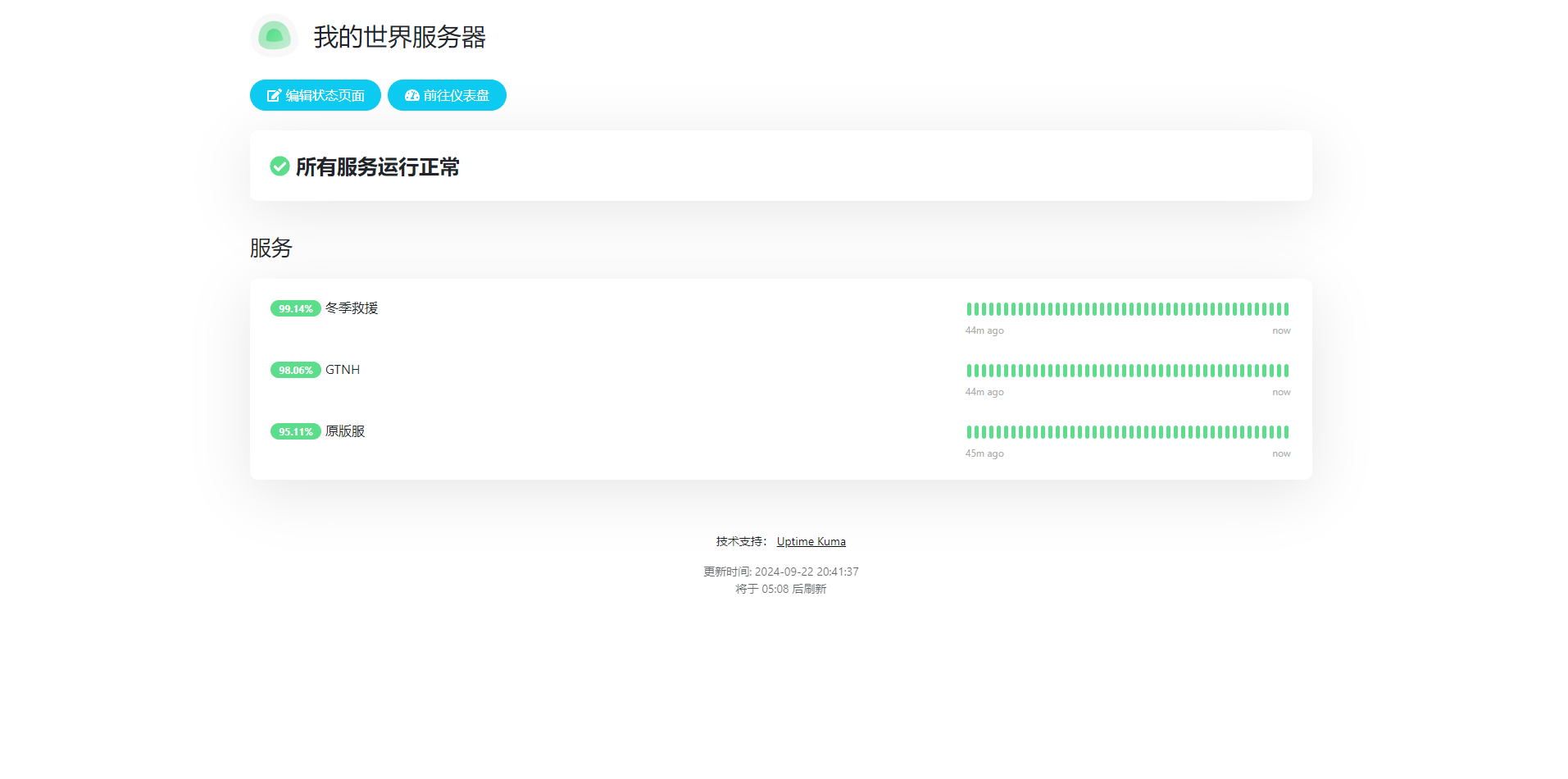Click the 45m ago label
The width and height of the screenshot is (1568, 779).
point(984,453)
